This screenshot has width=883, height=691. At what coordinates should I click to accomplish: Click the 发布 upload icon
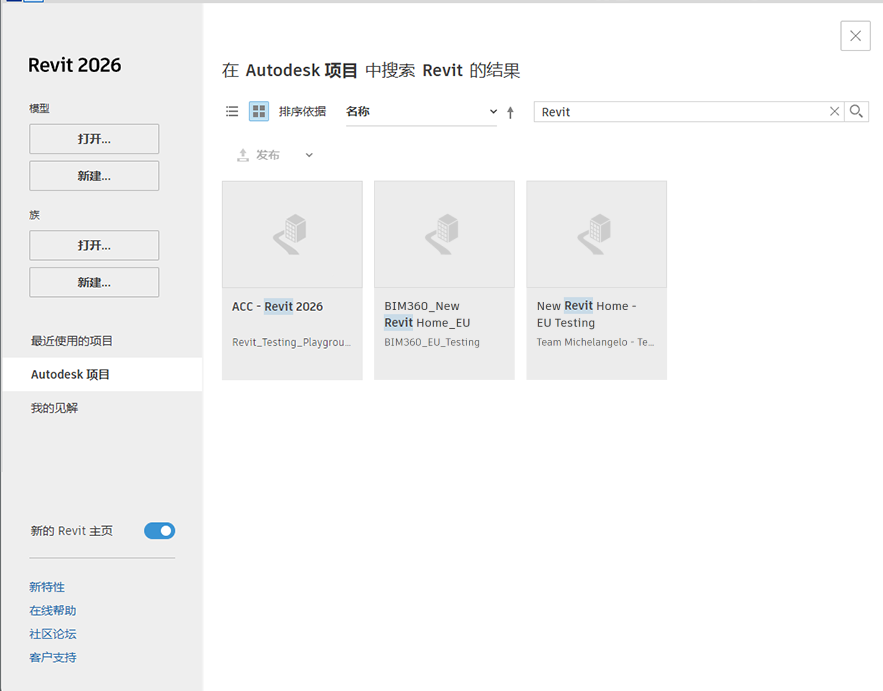[243, 155]
